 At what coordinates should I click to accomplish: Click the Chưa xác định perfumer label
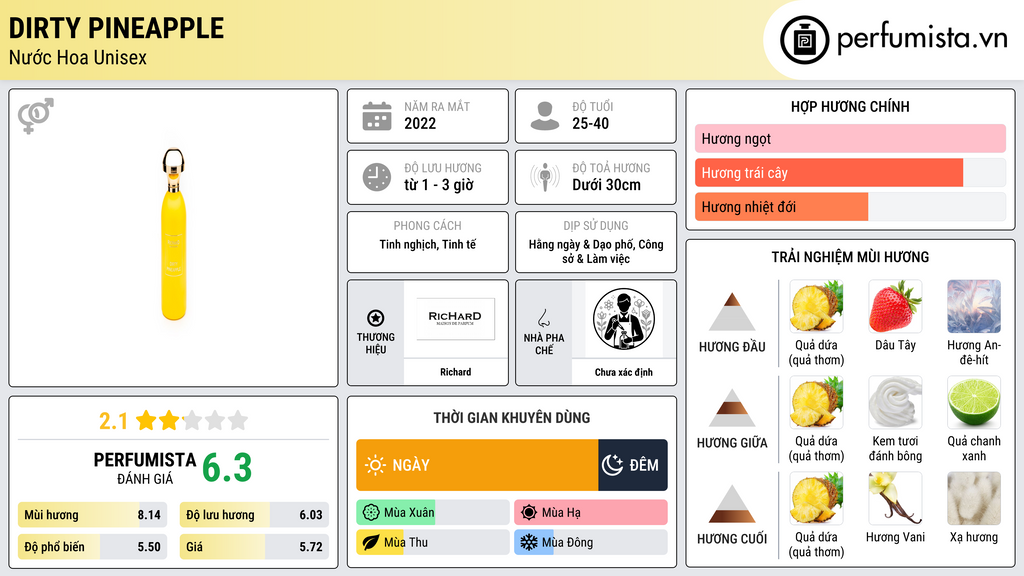tap(624, 372)
